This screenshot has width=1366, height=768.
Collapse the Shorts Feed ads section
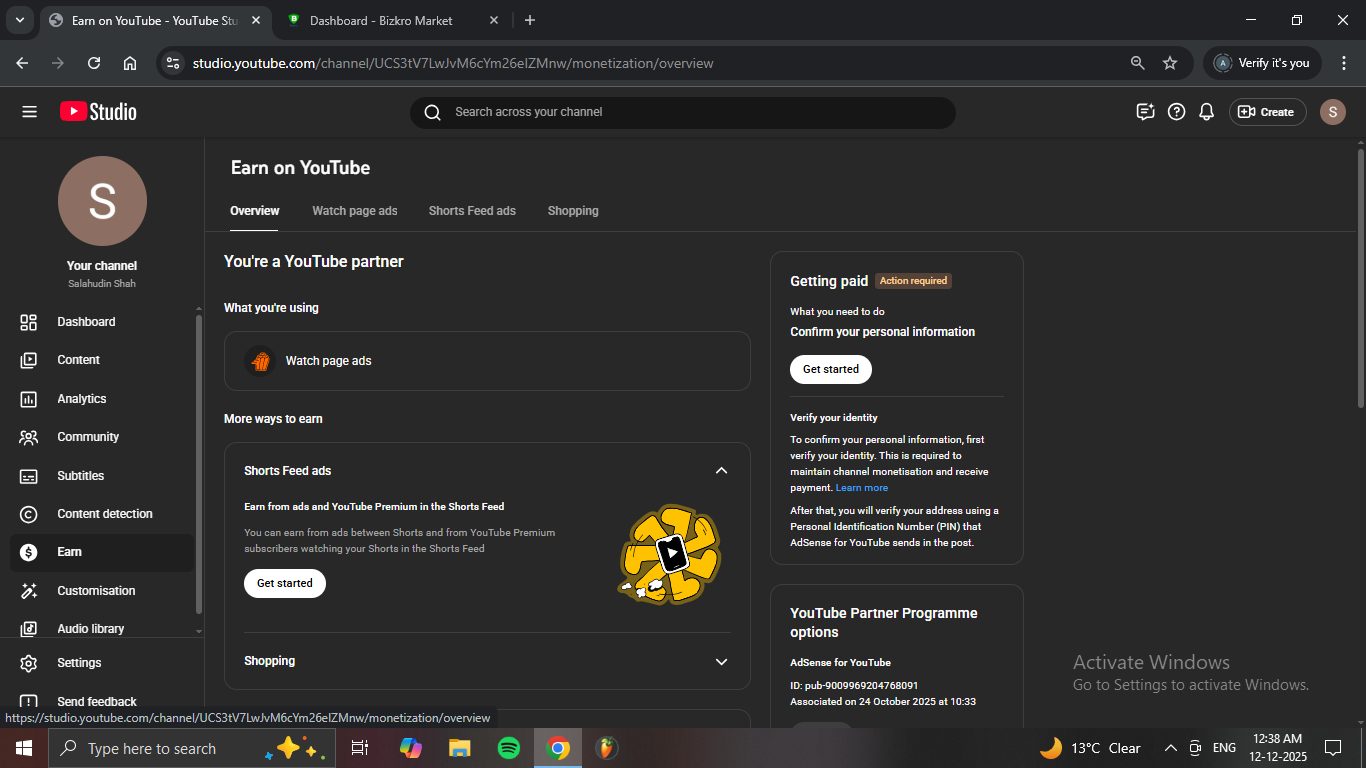pyautogui.click(x=721, y=471)
